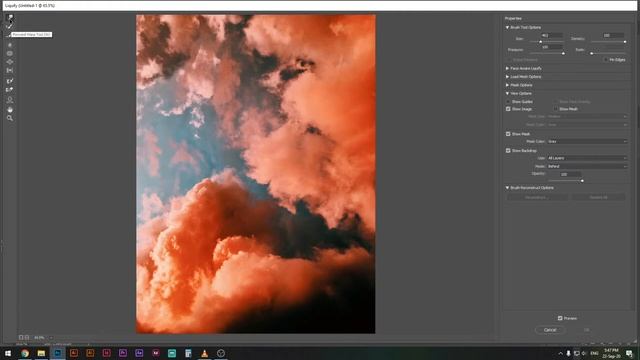This screenshot has height=360, width=640.
Task: Open Adobe Premiere Pro from taskbar
Action: point(123,353)
